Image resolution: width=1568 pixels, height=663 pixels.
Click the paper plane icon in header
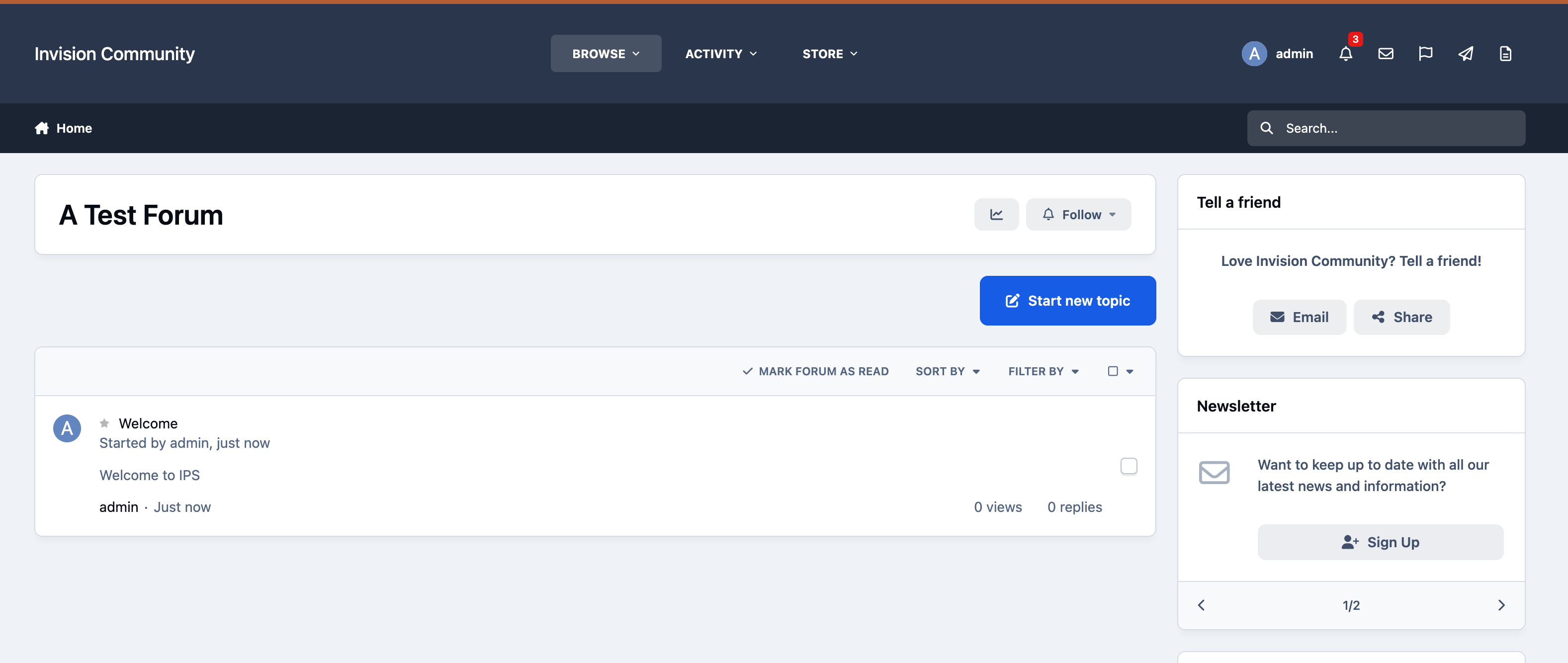pyautogui.click(x=1466, y=54)
